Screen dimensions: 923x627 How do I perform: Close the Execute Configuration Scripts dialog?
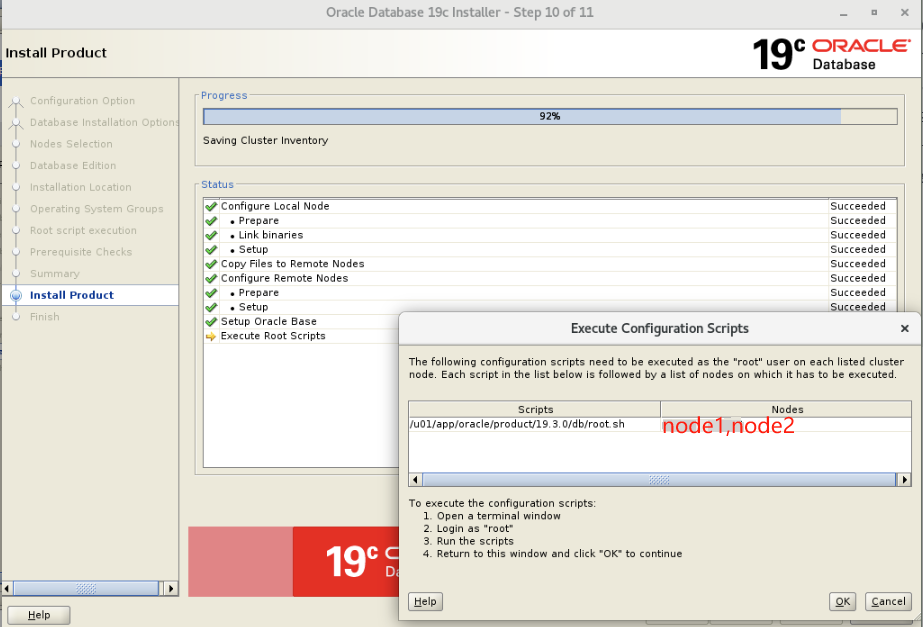[905, 329]
